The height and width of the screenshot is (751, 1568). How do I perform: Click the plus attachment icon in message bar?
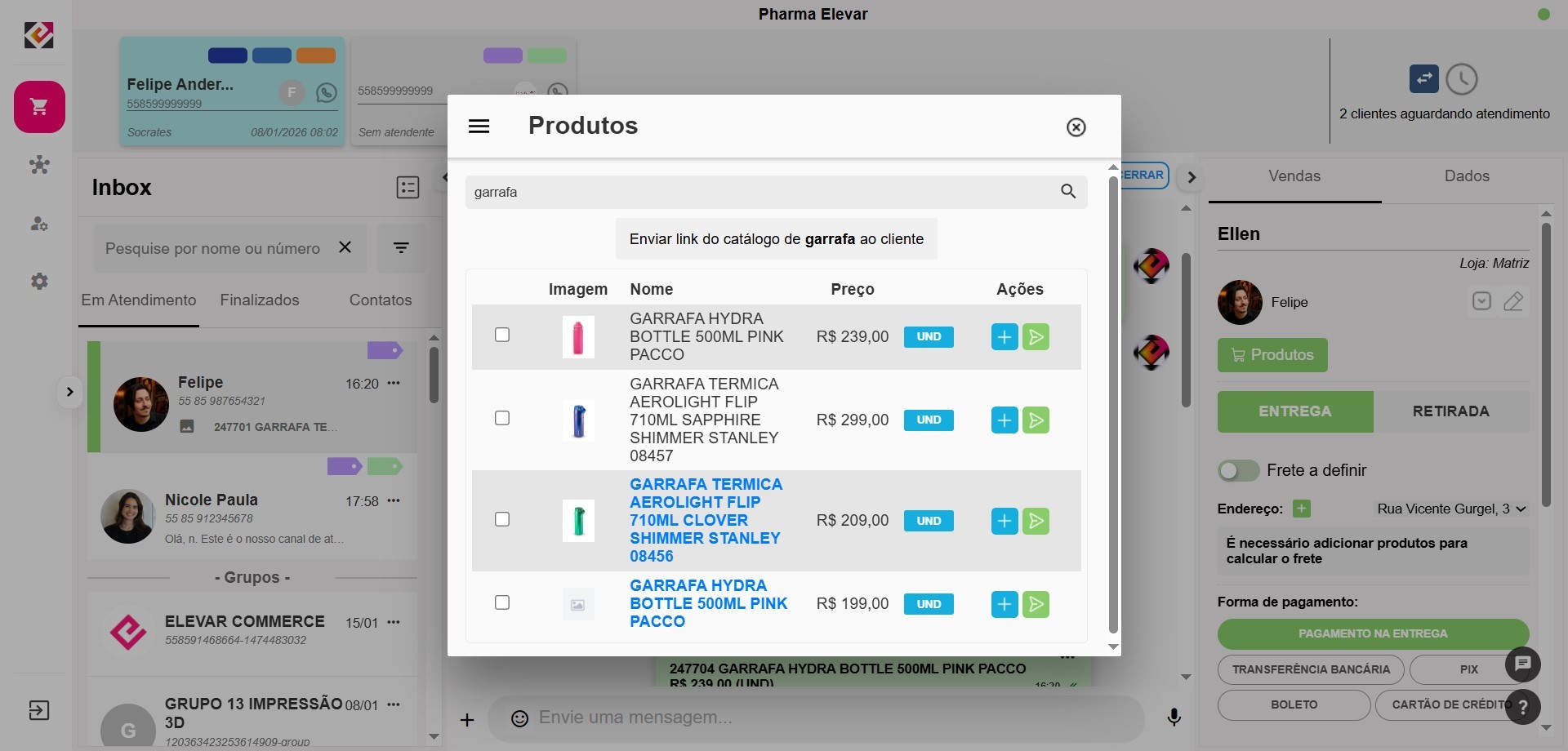(467, 719)
